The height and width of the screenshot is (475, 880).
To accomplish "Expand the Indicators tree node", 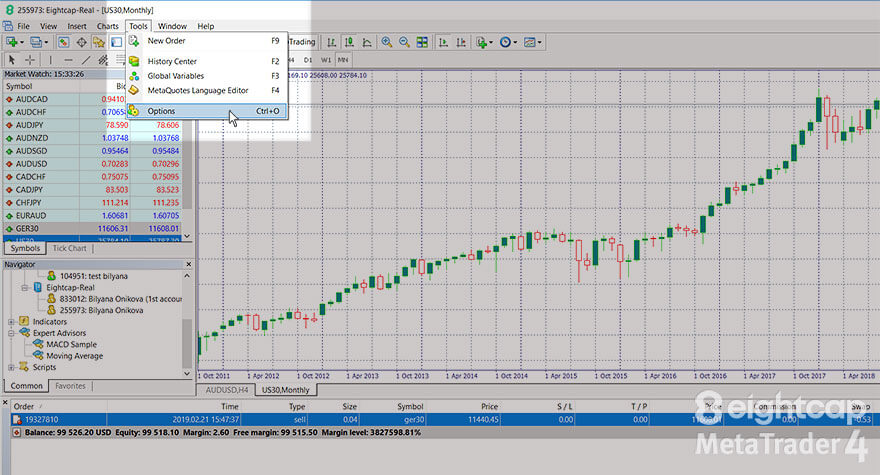I will coord(11,322).
